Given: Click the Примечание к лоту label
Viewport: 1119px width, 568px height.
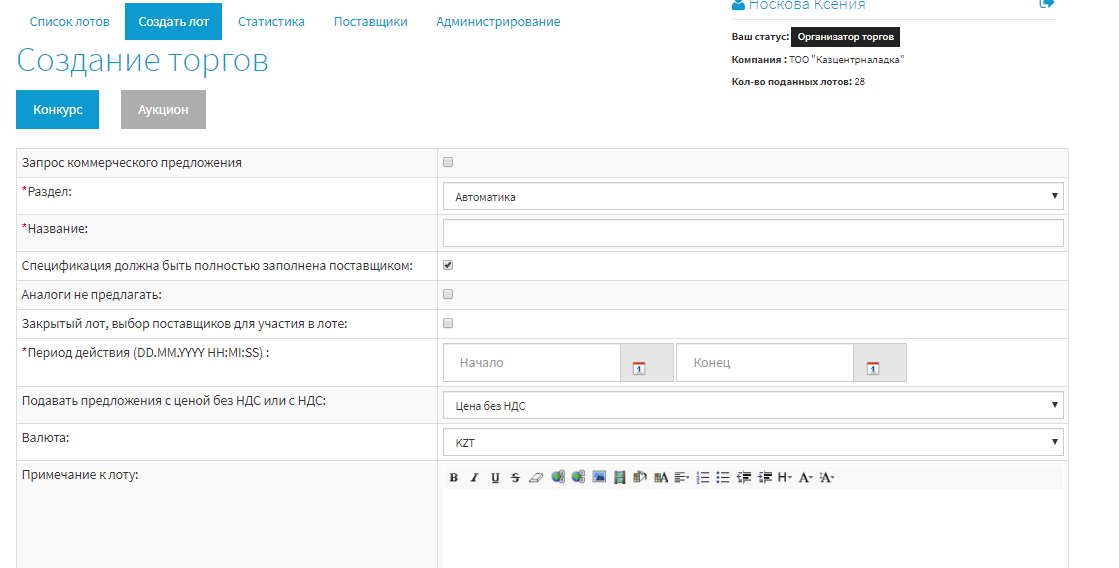Looking at the screenshot, I should [80, 475].
